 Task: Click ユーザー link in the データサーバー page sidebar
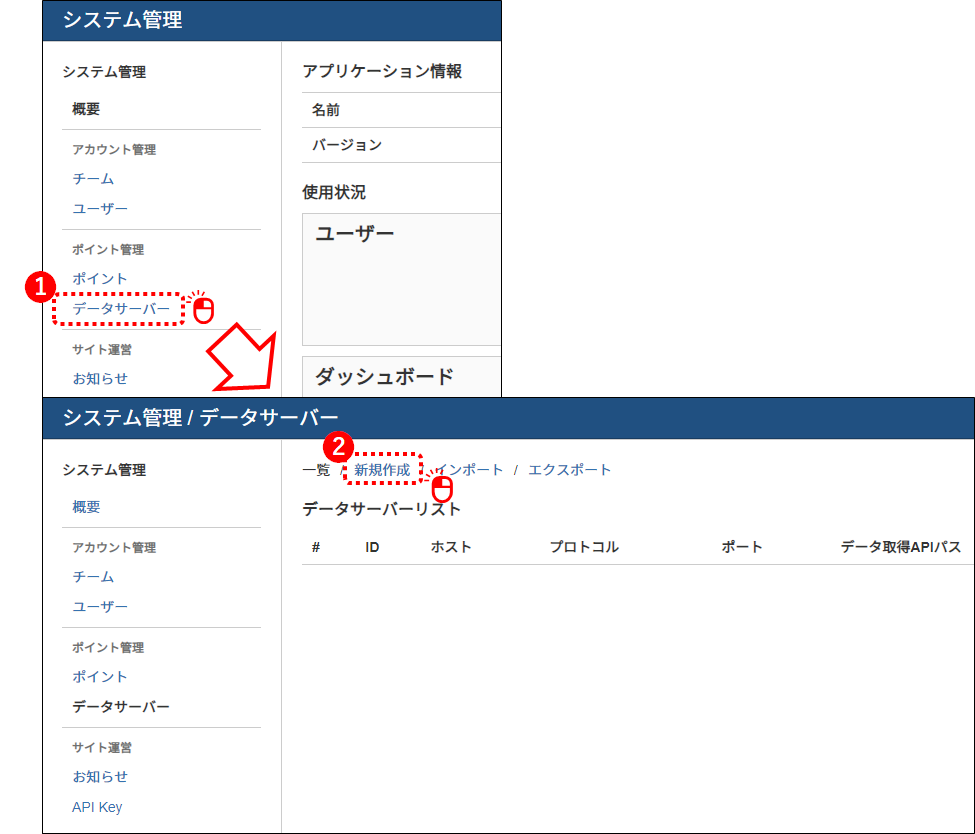pos(100,606)
